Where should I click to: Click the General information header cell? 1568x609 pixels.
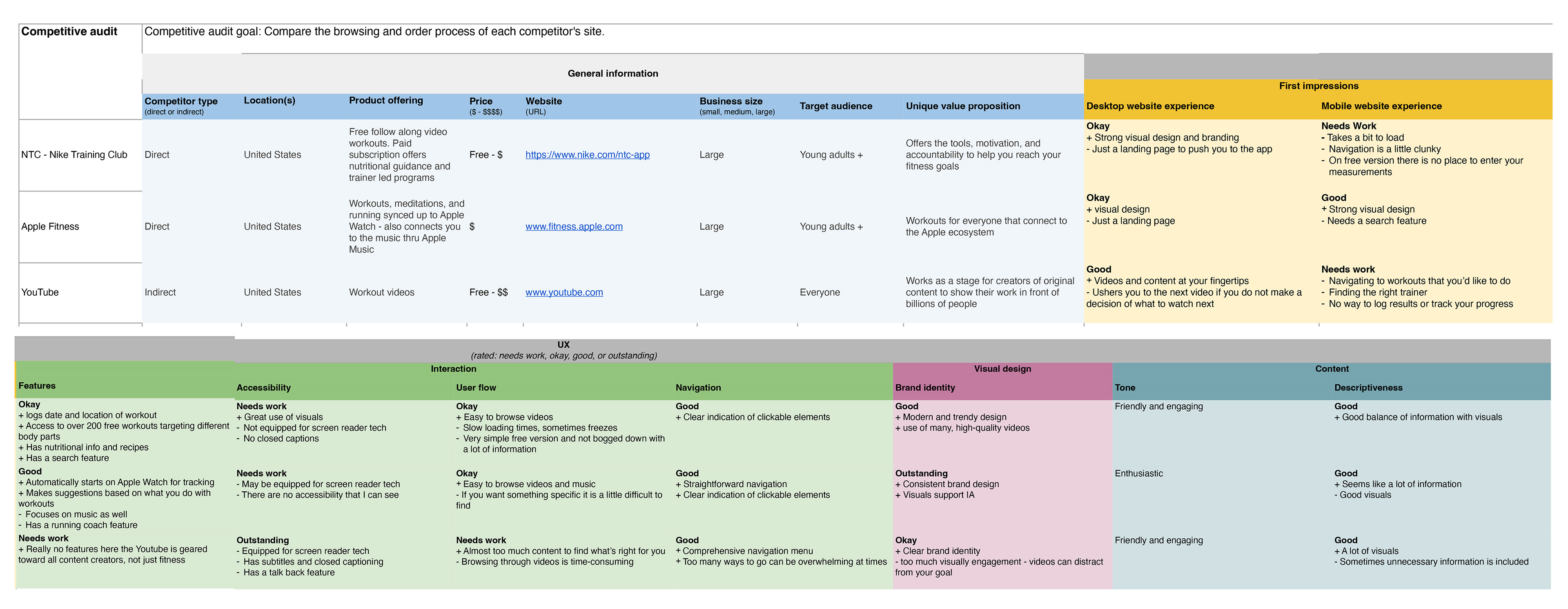pyautogui.click(x=612, y=74)
